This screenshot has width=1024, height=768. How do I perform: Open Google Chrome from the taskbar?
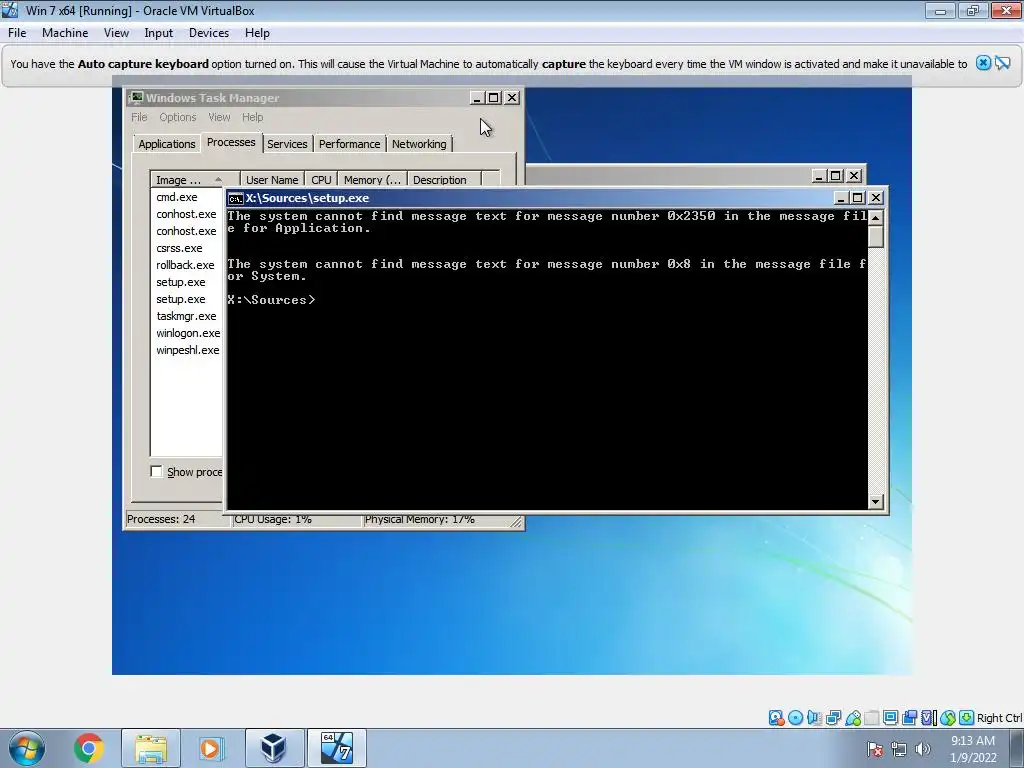coord(88,748)
